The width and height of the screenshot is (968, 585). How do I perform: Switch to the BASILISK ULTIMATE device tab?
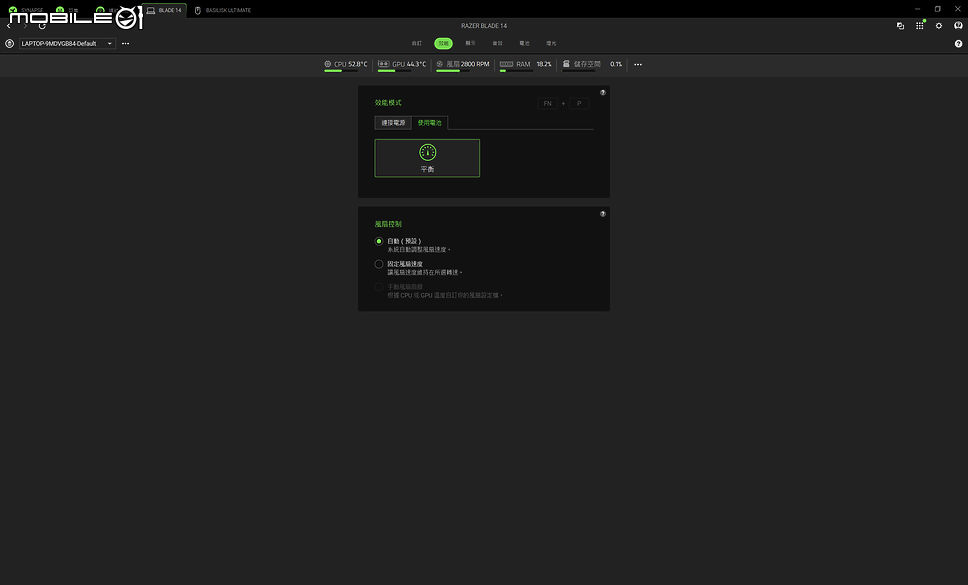223,10
